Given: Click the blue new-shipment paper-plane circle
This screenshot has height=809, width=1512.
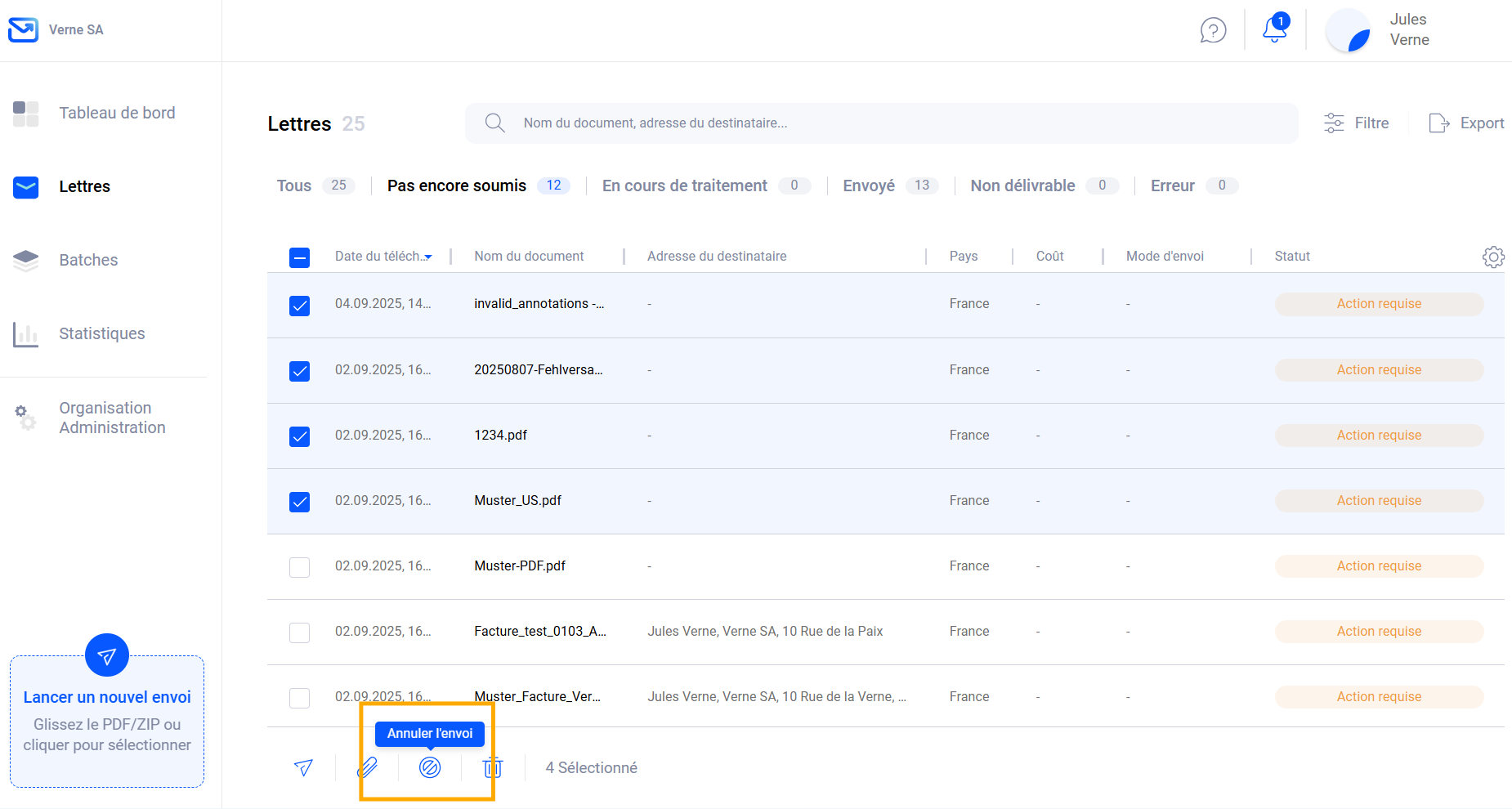Looking at the screenshot, I should point(107,655).
